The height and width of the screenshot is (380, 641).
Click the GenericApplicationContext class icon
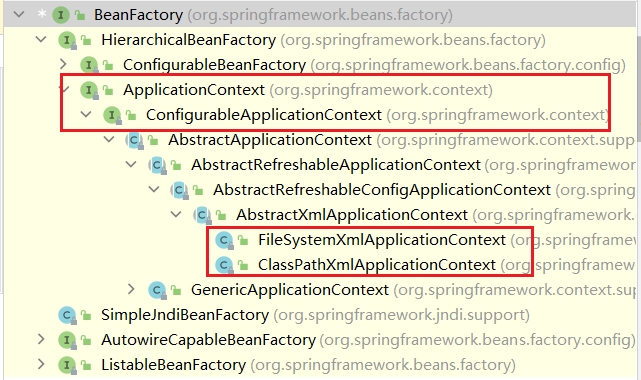coord(157,290)
